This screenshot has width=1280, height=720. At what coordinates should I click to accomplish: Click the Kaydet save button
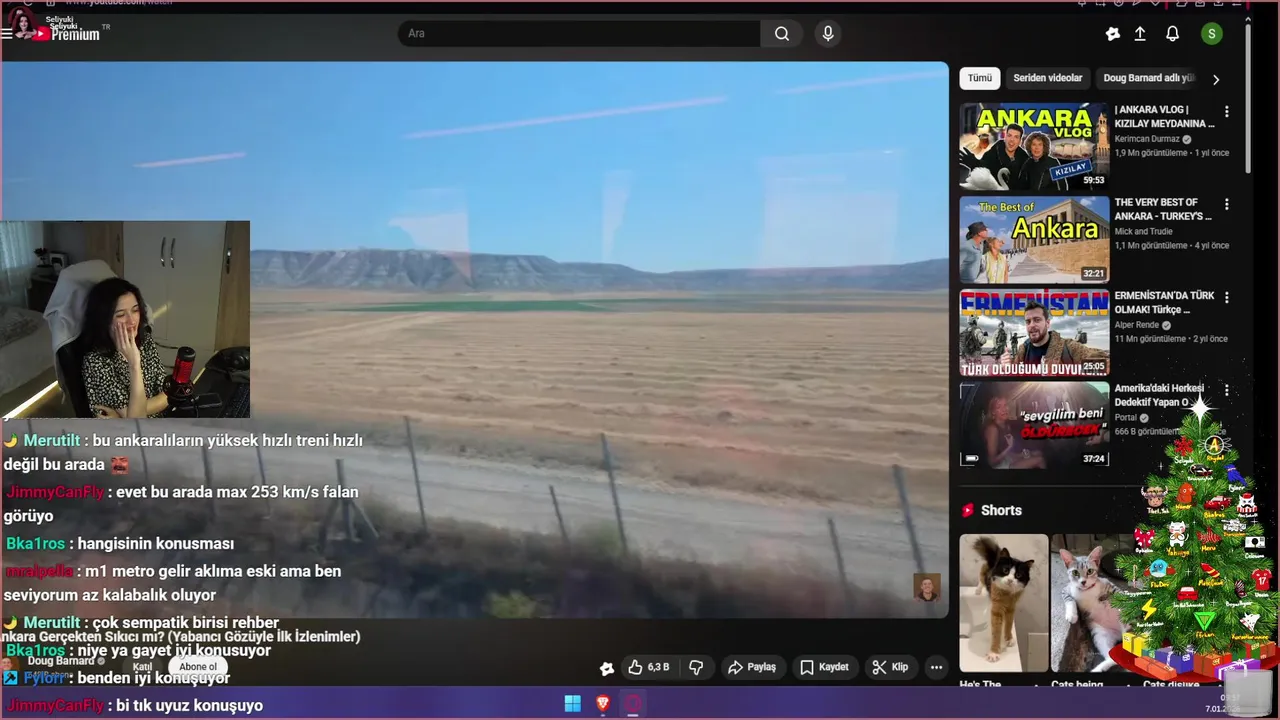pyautogui.click(x=825, y=667)
